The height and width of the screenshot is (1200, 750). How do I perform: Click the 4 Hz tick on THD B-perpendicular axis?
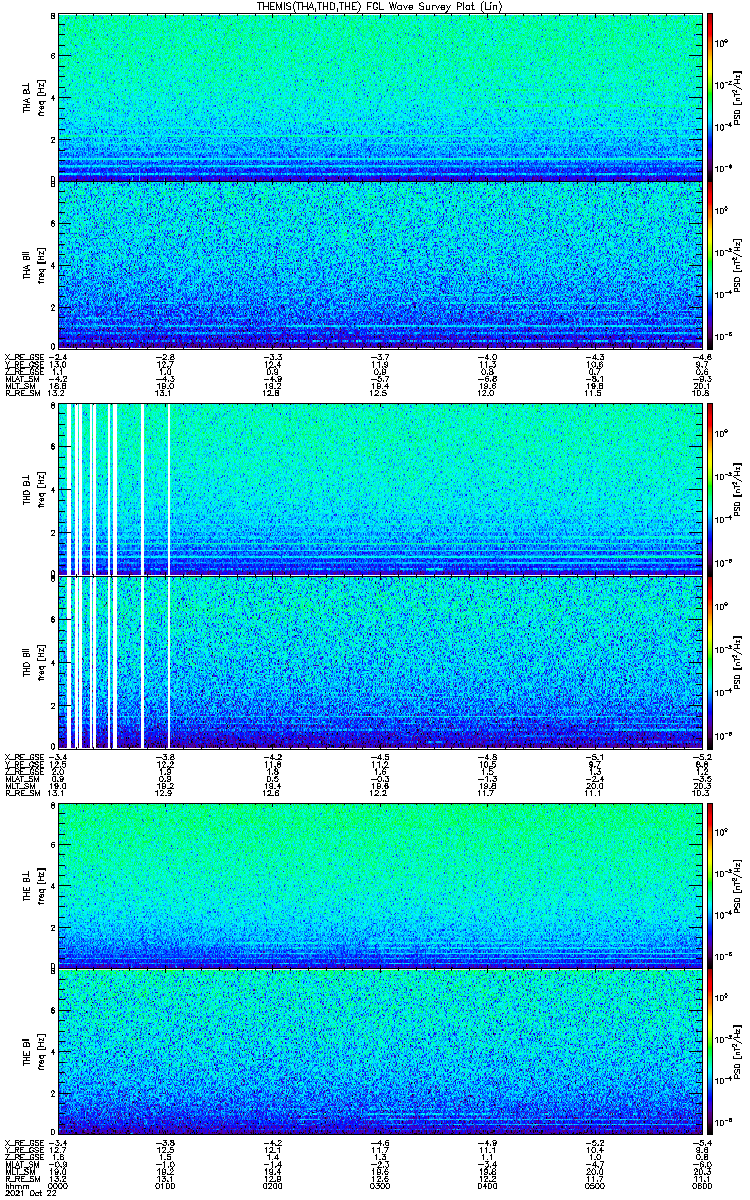point(53,490)
